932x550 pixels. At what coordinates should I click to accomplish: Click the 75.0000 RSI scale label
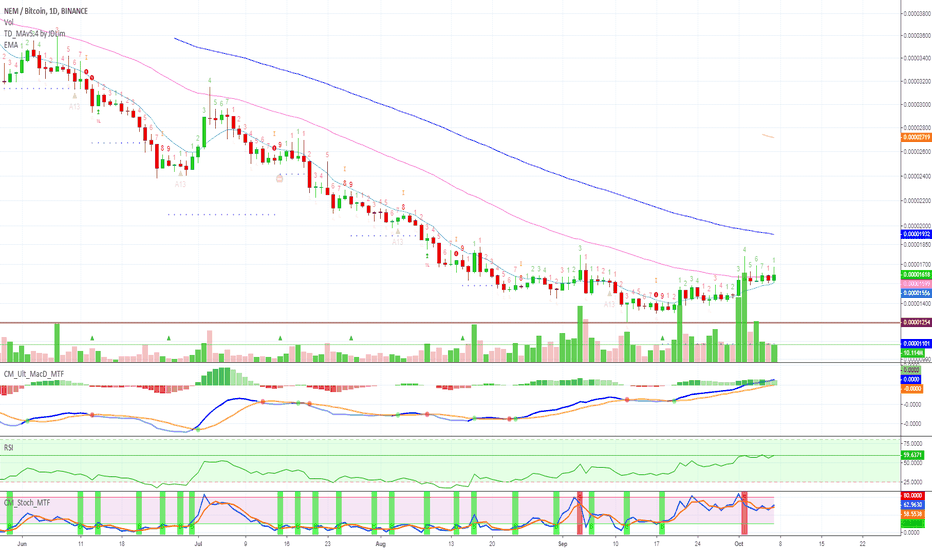pyautogui.click(x=914, y=444)
